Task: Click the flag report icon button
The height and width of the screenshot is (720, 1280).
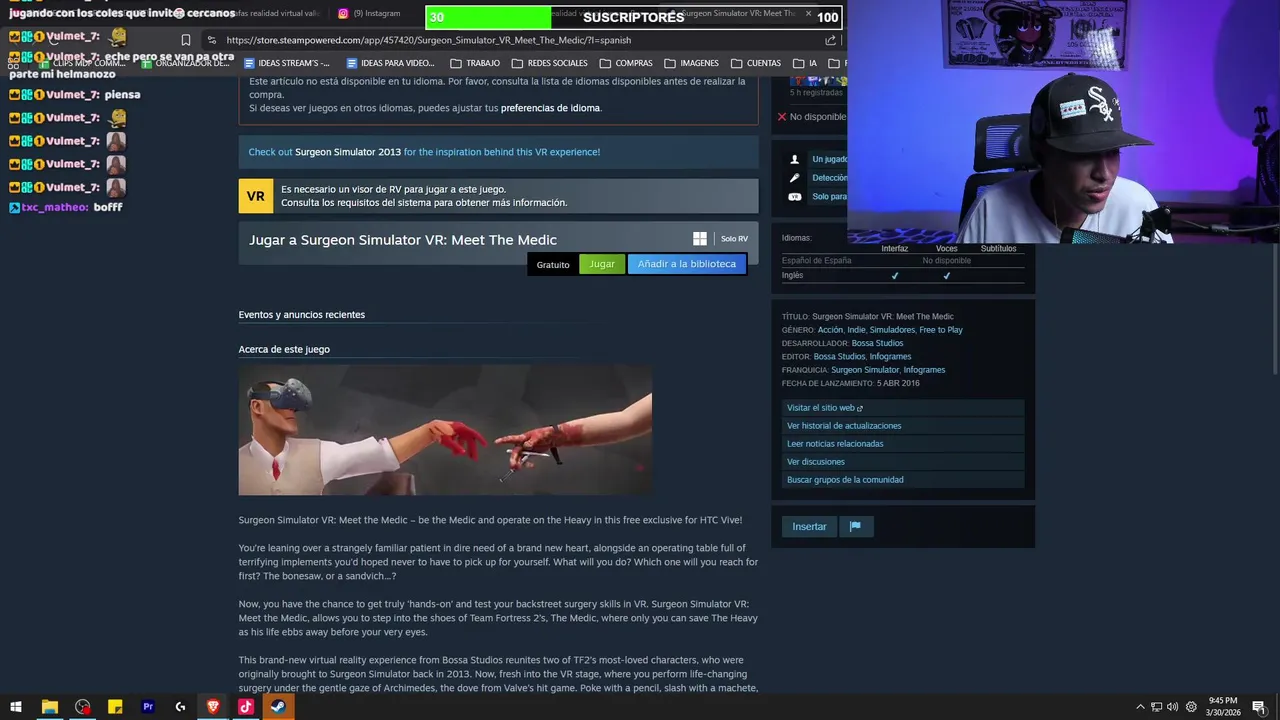Action: [x=855, y=526]
